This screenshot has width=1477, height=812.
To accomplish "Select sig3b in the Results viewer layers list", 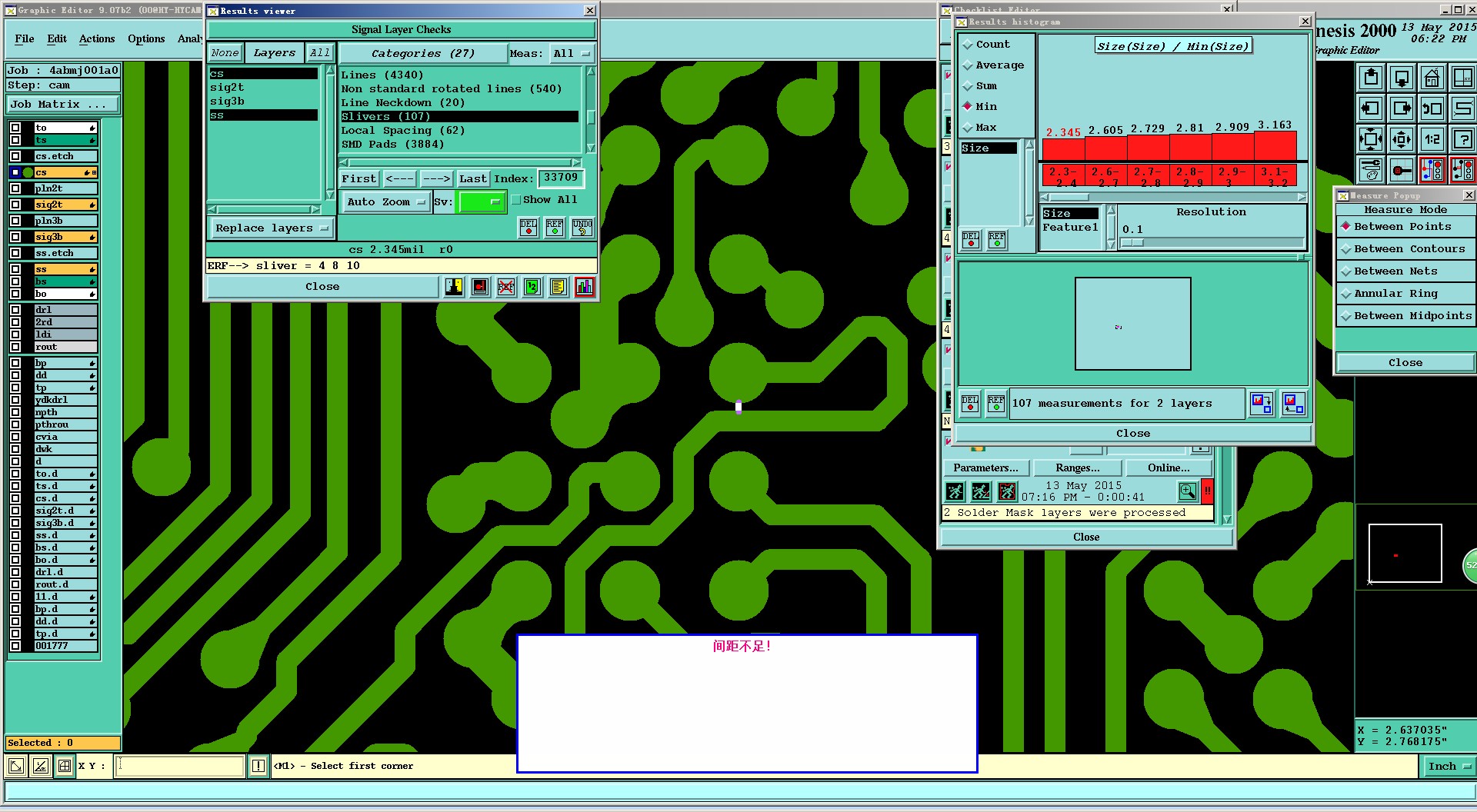I will [x=263, y=101].
